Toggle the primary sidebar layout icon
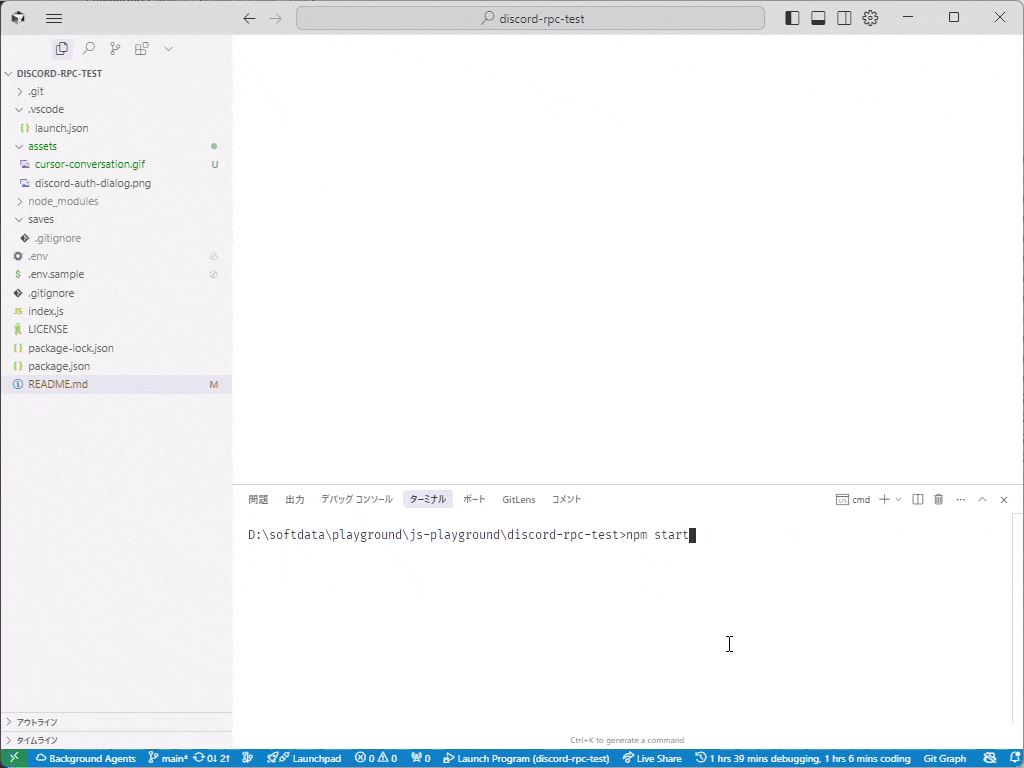 [x=792, y=18]
